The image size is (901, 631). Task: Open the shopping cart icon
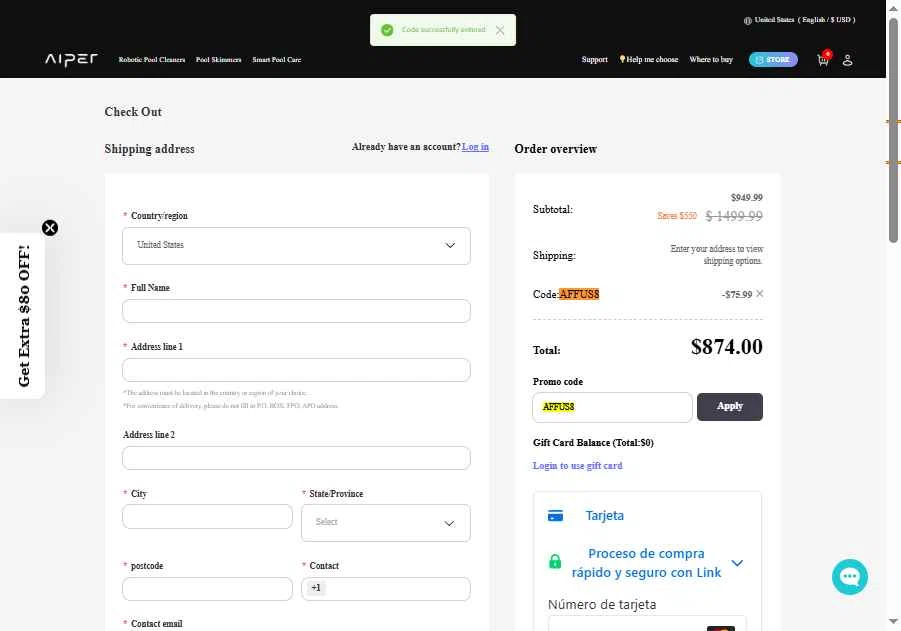823,60
